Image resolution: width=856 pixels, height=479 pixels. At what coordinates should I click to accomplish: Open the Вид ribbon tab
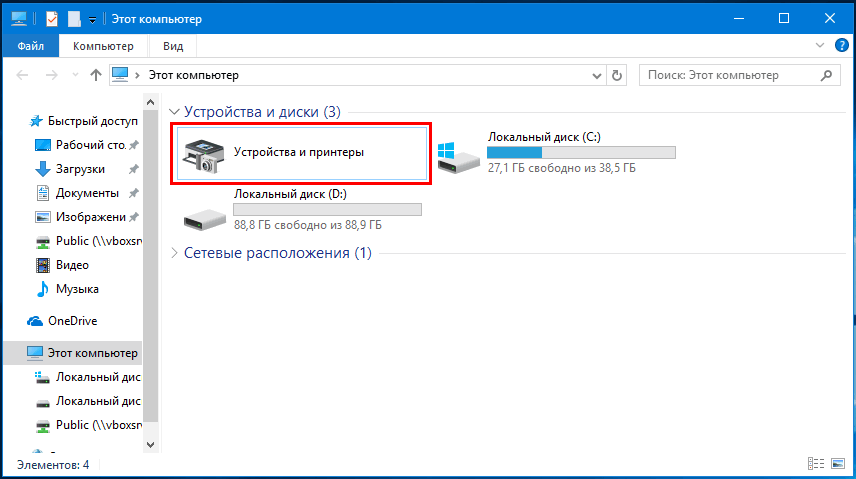click(x=173, y=46)
